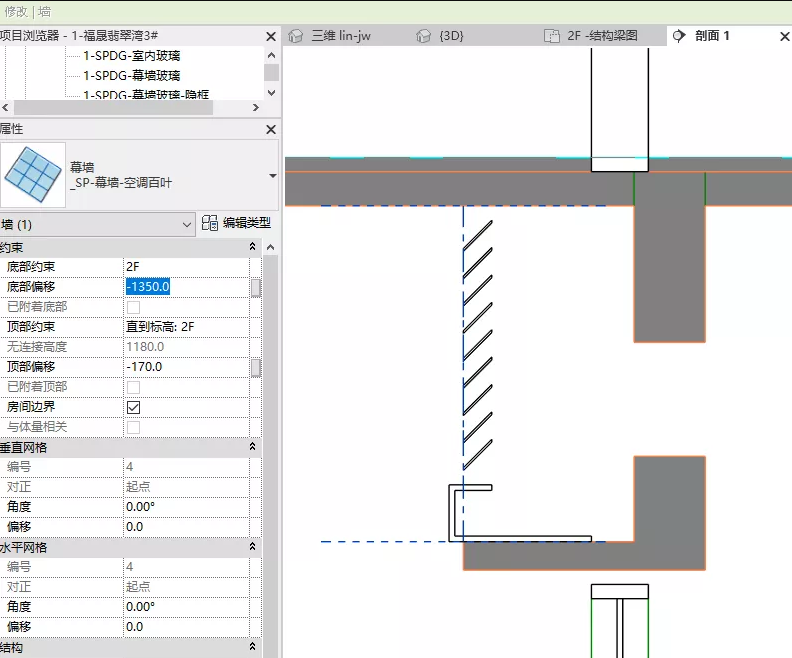
Task: Select the 1-SPDG-幕墙玻璃 tree item
Action: coord(131,76)
